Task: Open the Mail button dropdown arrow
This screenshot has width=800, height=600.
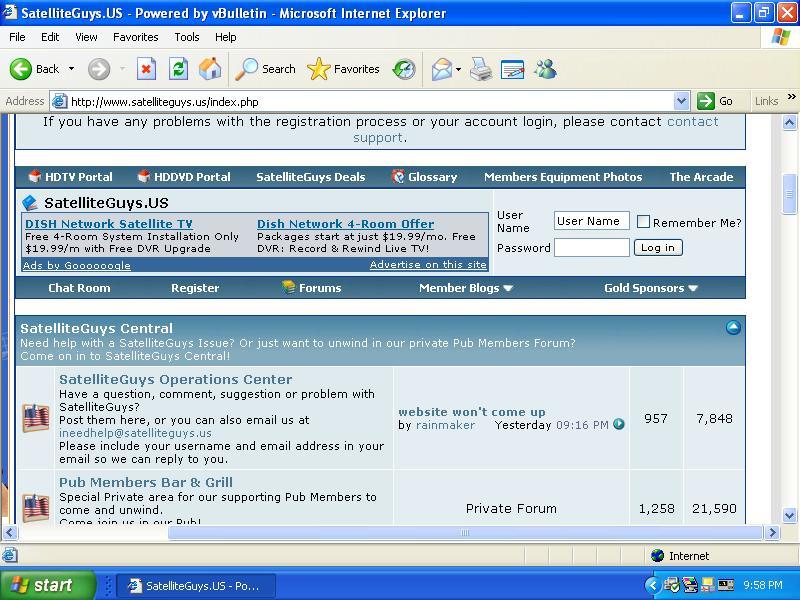Action: (x=458, y=69)
